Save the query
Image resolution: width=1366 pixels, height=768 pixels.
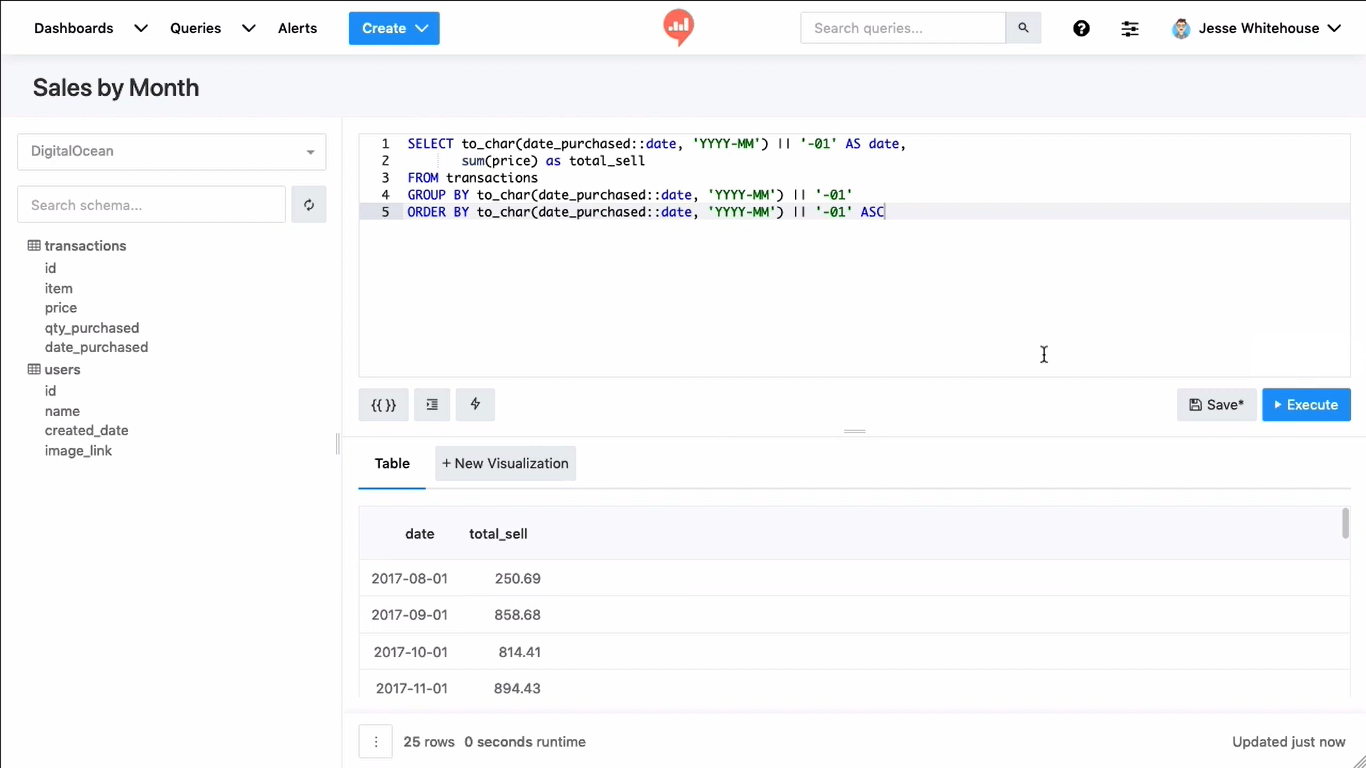point(1216,405)
